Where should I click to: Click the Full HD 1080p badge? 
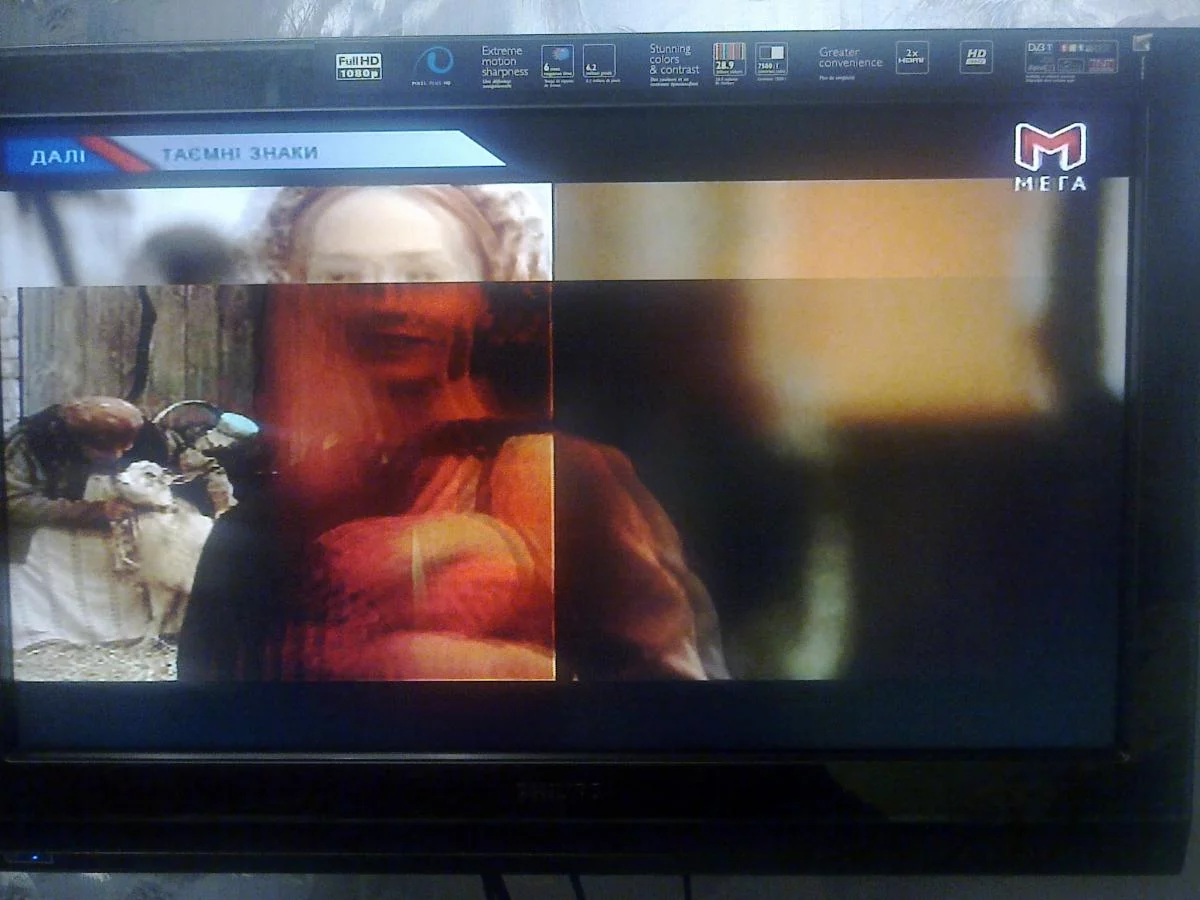tap(358, 66)
